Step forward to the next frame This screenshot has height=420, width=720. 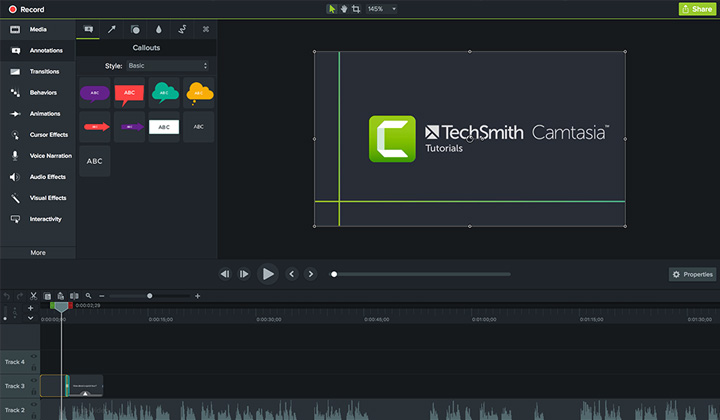[x=244, y=274]
